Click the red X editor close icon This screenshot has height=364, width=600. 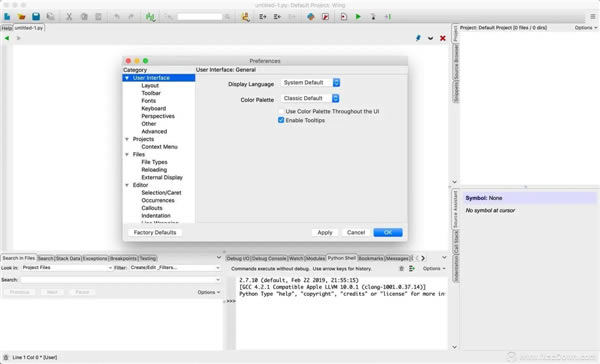tap(443, 38)
